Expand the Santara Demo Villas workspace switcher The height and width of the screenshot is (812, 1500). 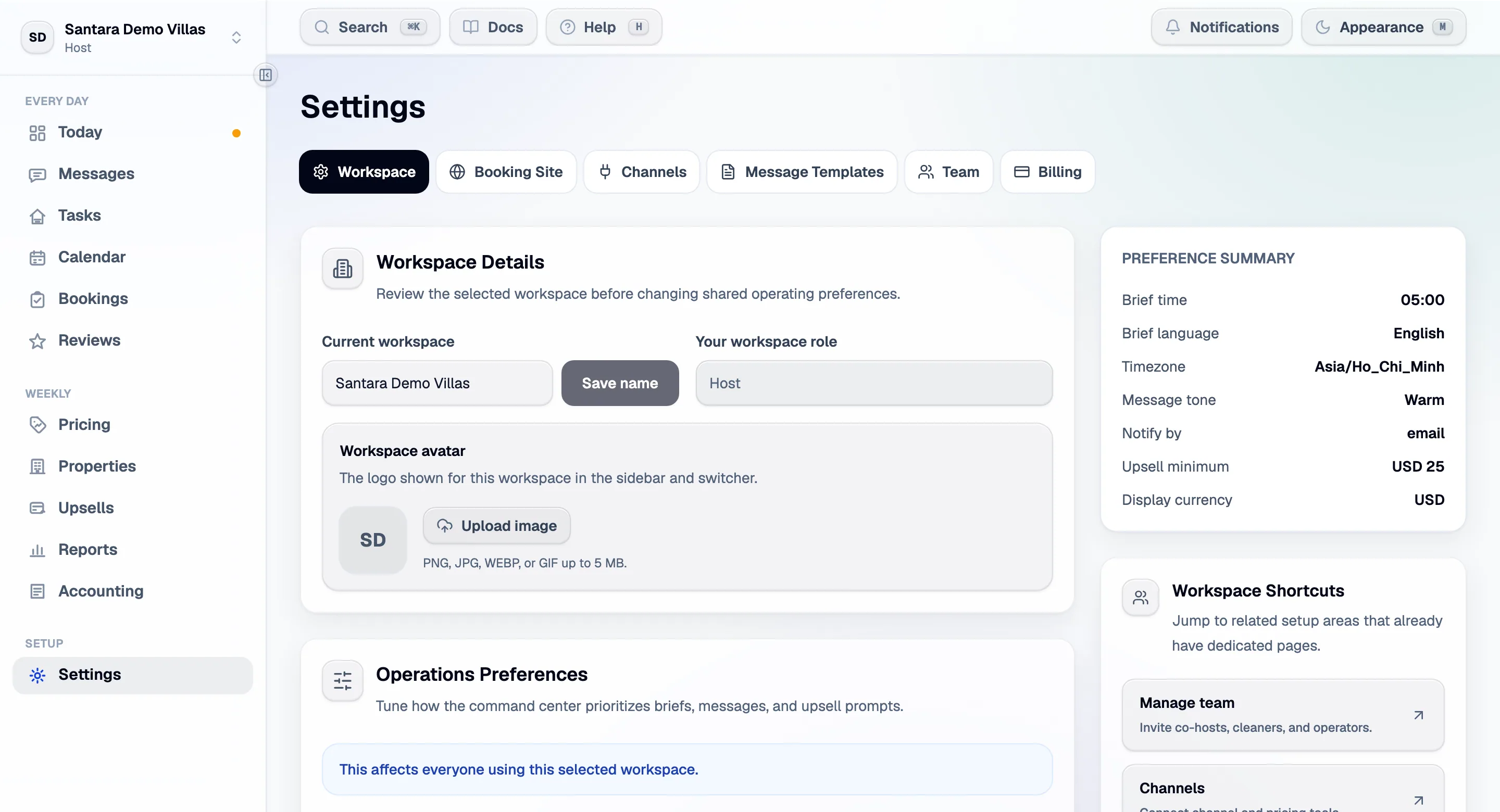click(x=236, y=37)
